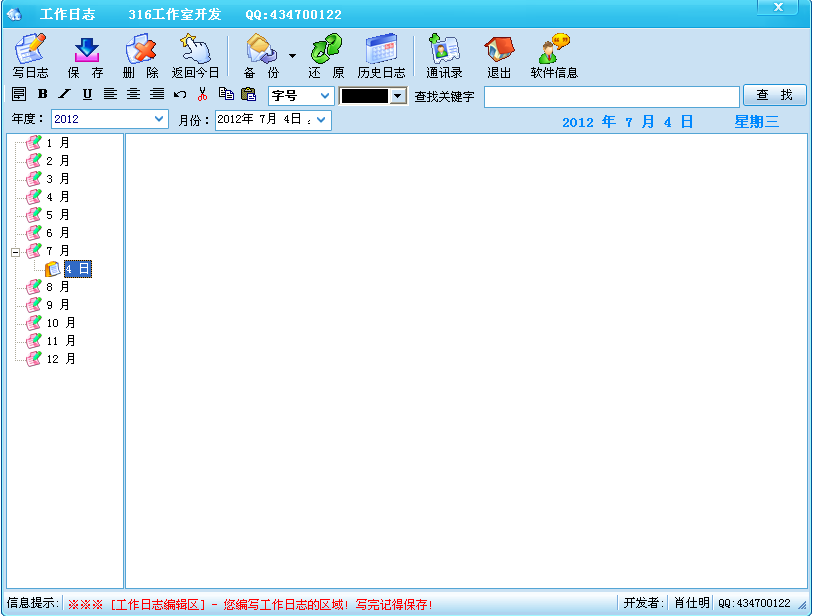Close the 工作日志 window
Screen dimensions: 813x616
(x=778, y=7)
